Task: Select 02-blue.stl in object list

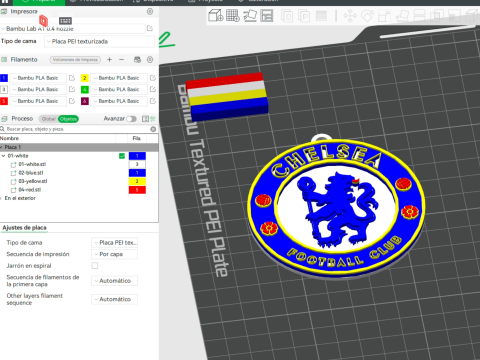Action: coord(31,173)
